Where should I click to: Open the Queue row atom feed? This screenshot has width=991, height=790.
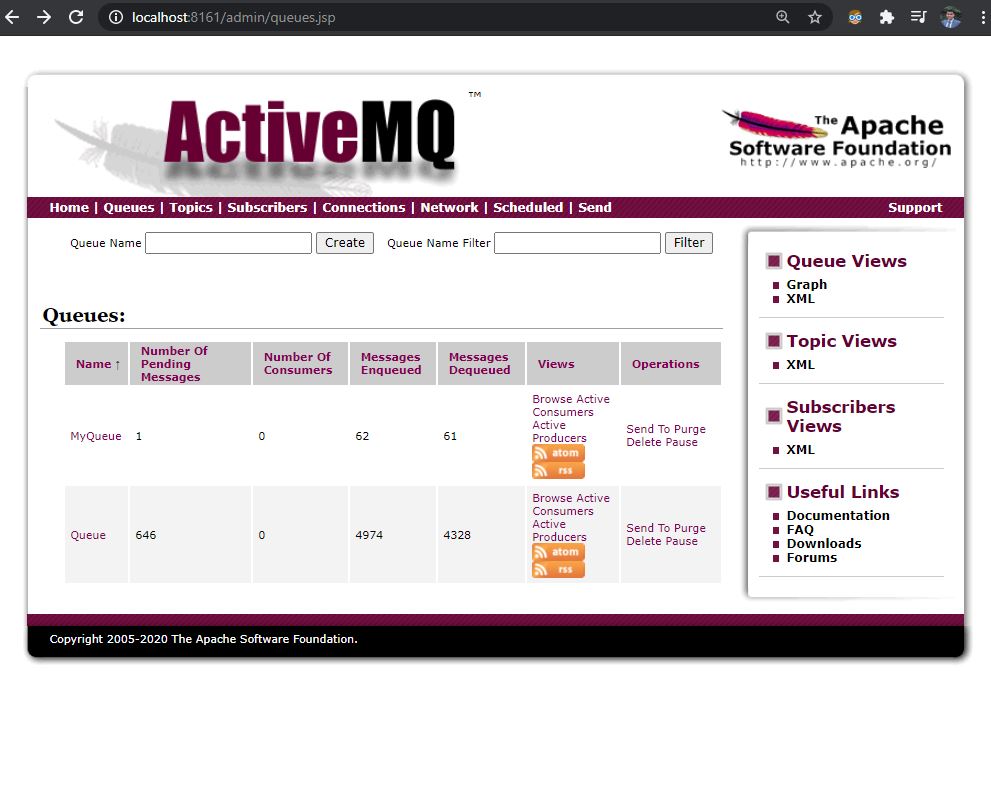[x=558, y=552]
